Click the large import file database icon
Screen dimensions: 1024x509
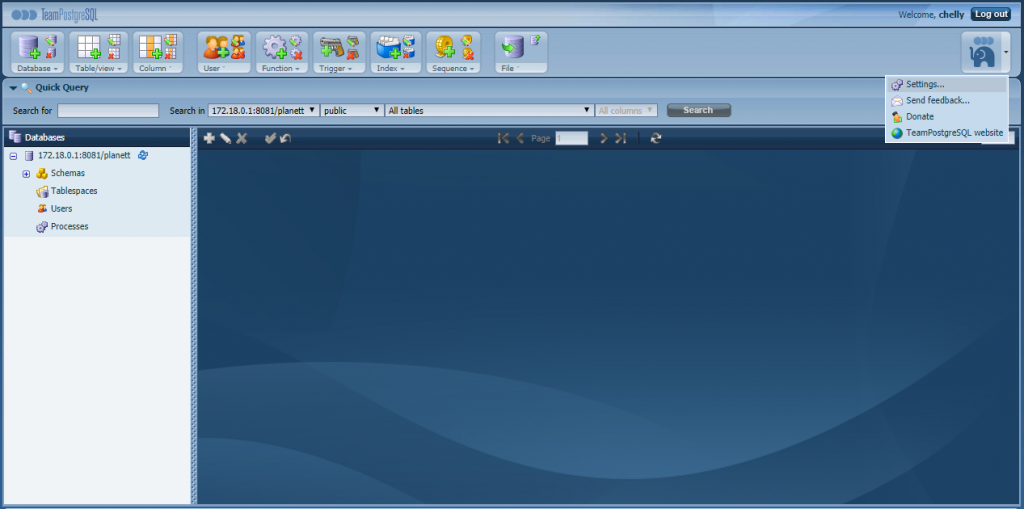click(x=513, y=47)
